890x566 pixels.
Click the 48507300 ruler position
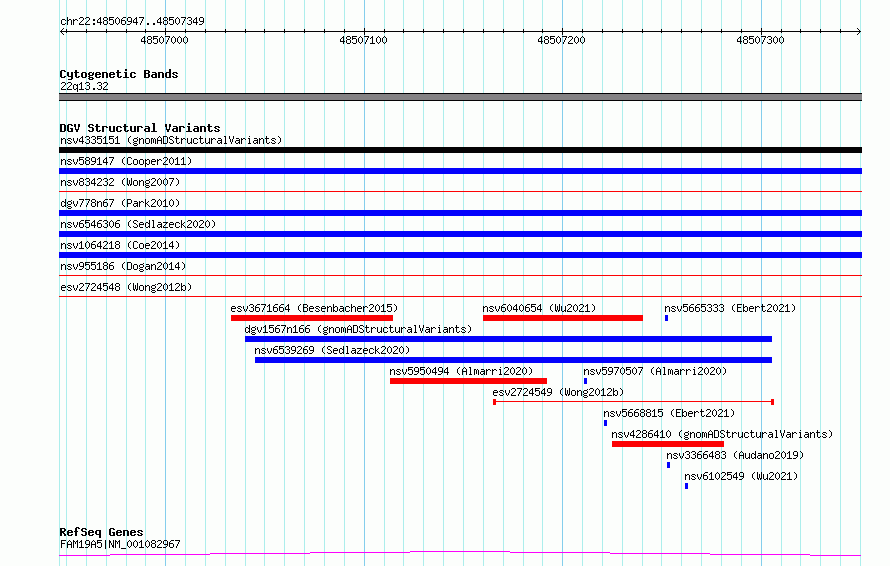tap(760, 40)
